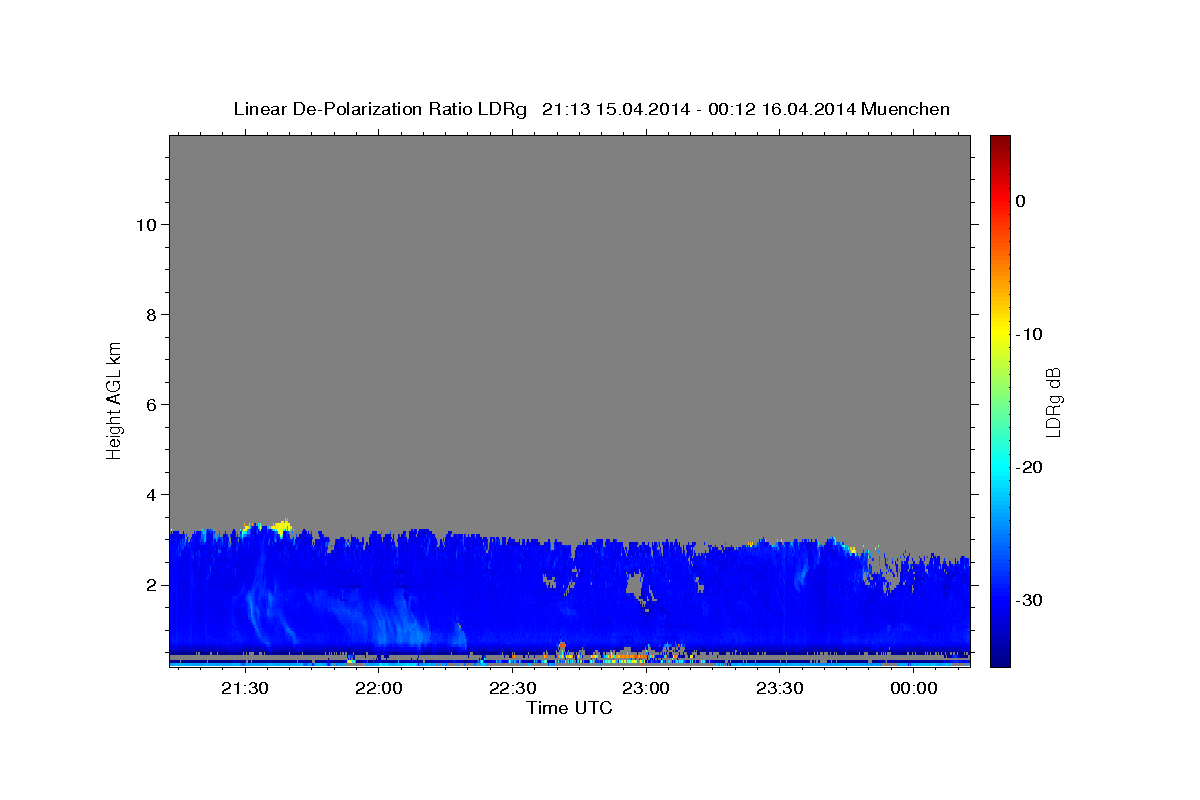Click the colorbar value '-20'

click(1029, 467)
